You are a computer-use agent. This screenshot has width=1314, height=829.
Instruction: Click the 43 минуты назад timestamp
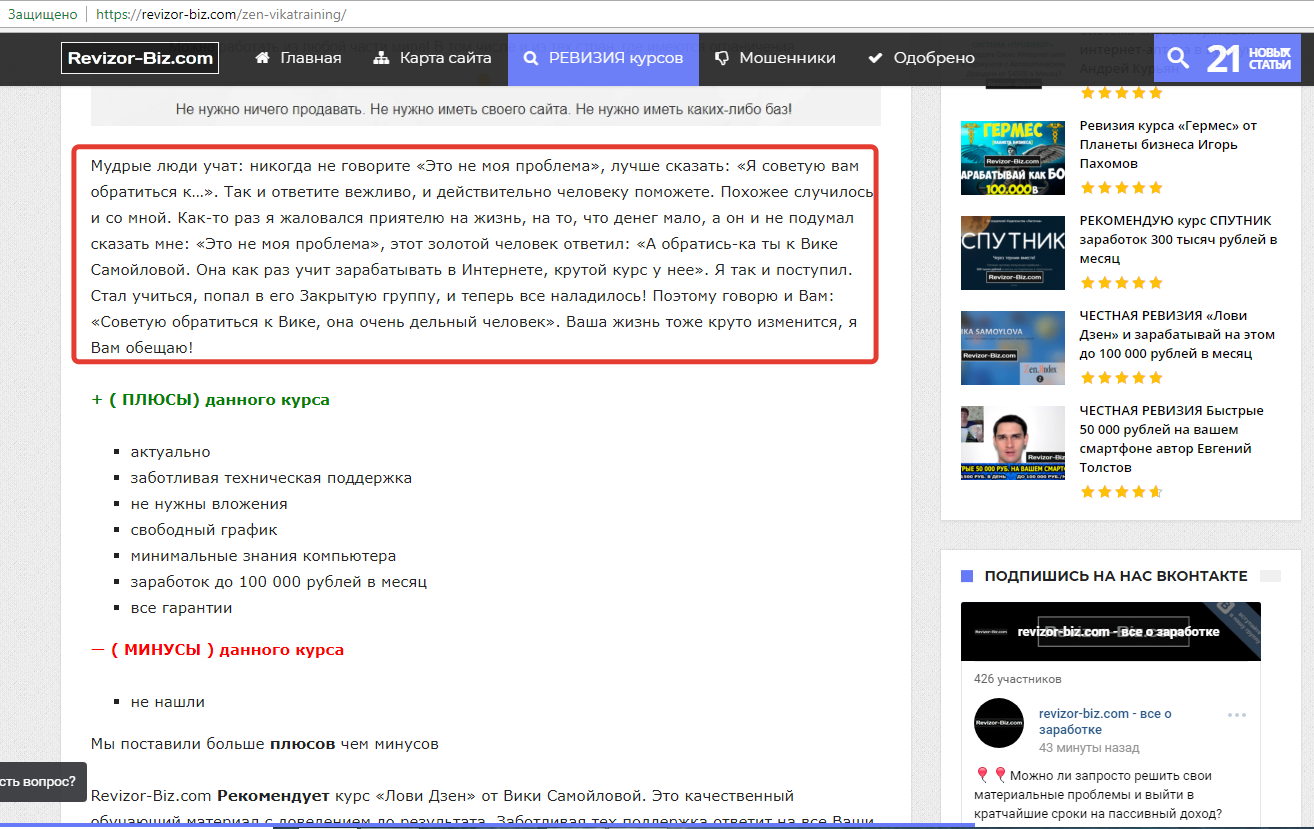[1089, 748]
